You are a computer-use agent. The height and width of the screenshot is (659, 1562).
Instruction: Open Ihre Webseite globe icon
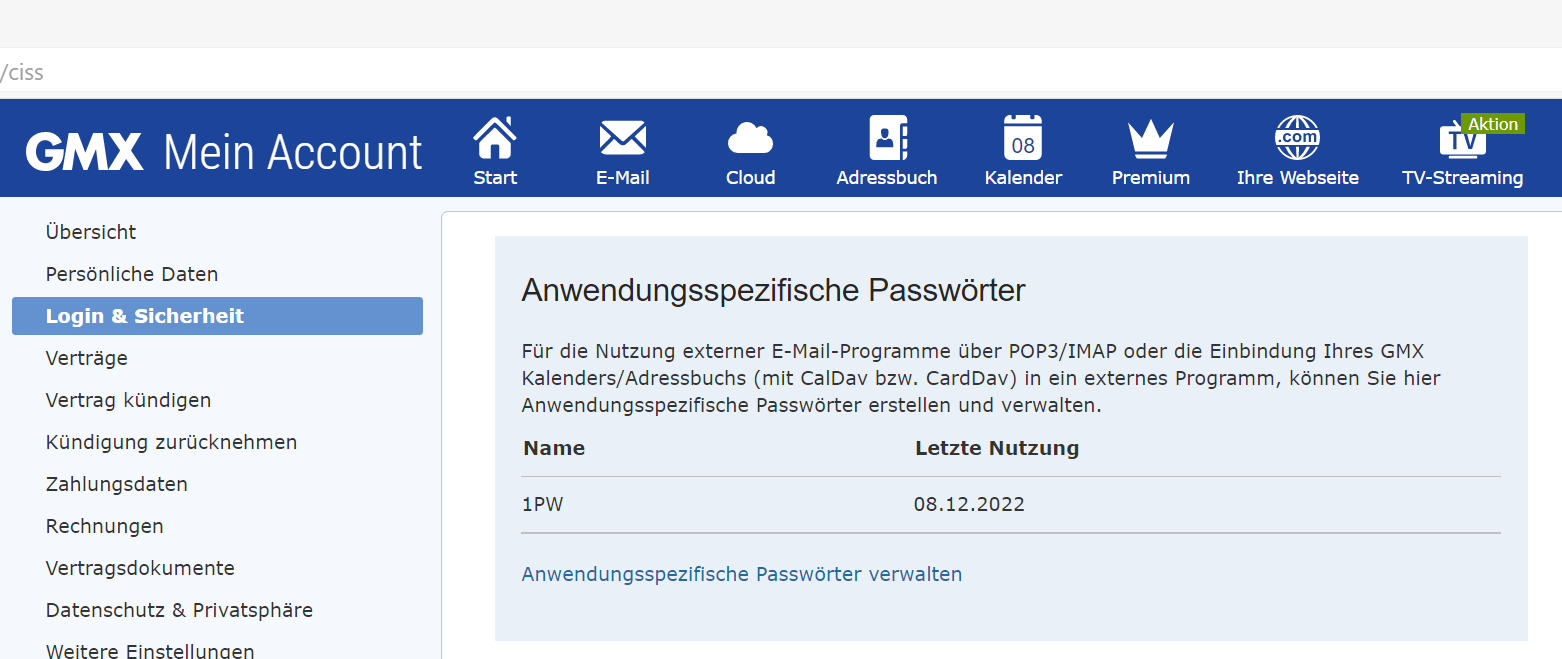tap(1297, 138)
